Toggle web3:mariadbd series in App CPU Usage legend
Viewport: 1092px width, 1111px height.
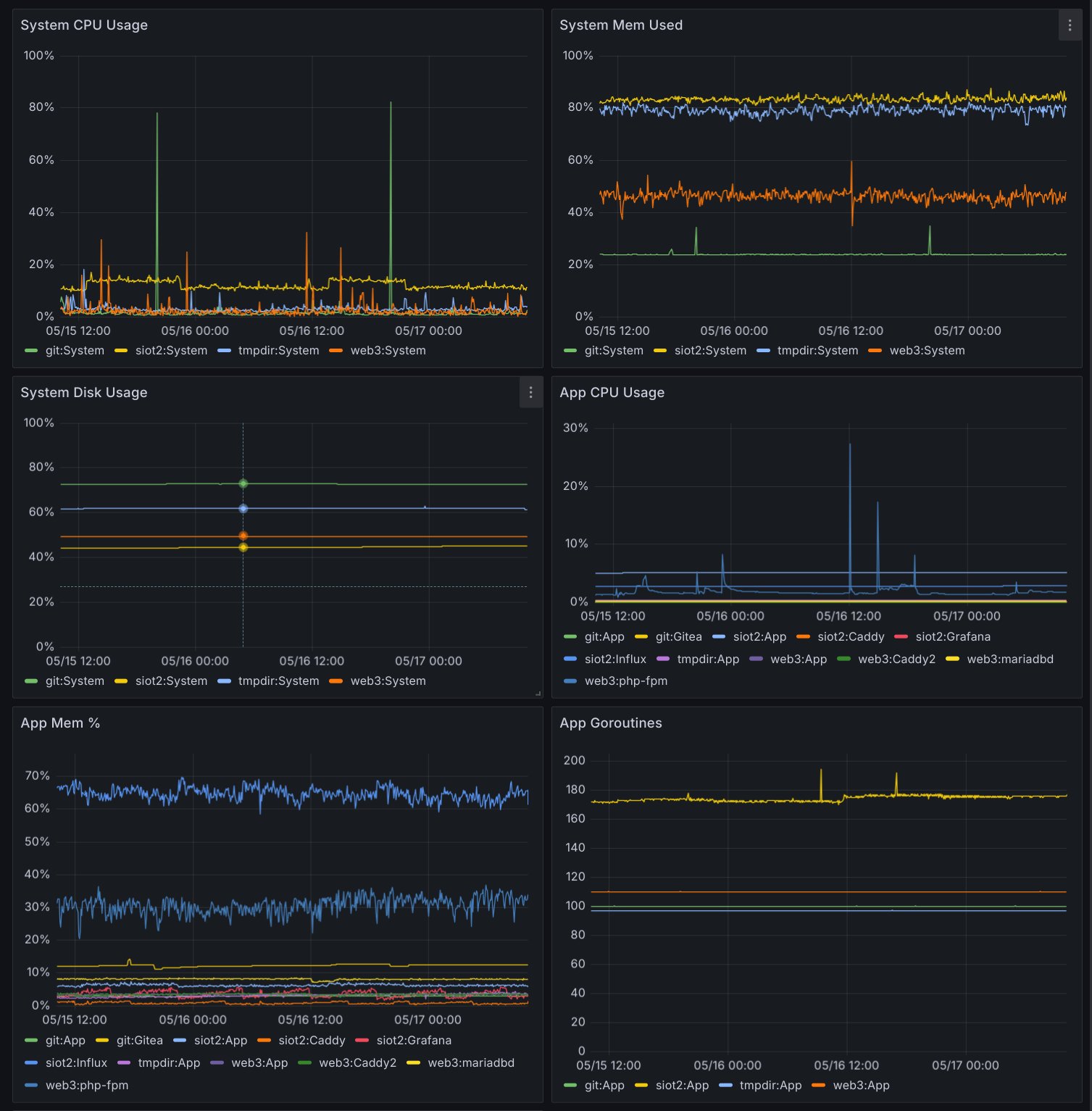click(x=1010, y=659)
